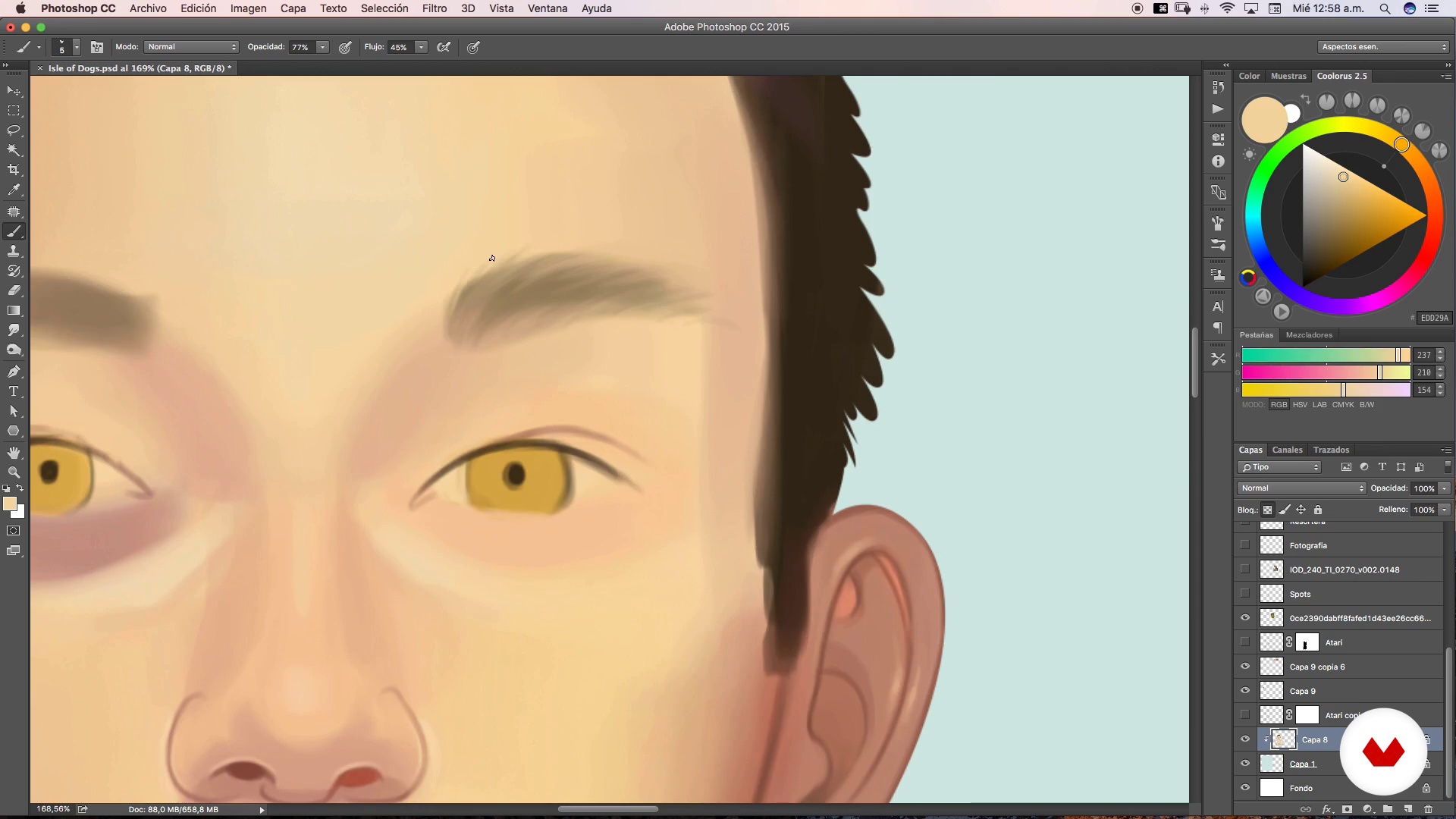Select the Brush tool in toolbar
Image resolution: width=1456 pixels, height=819 pixels.
(14, 231)
